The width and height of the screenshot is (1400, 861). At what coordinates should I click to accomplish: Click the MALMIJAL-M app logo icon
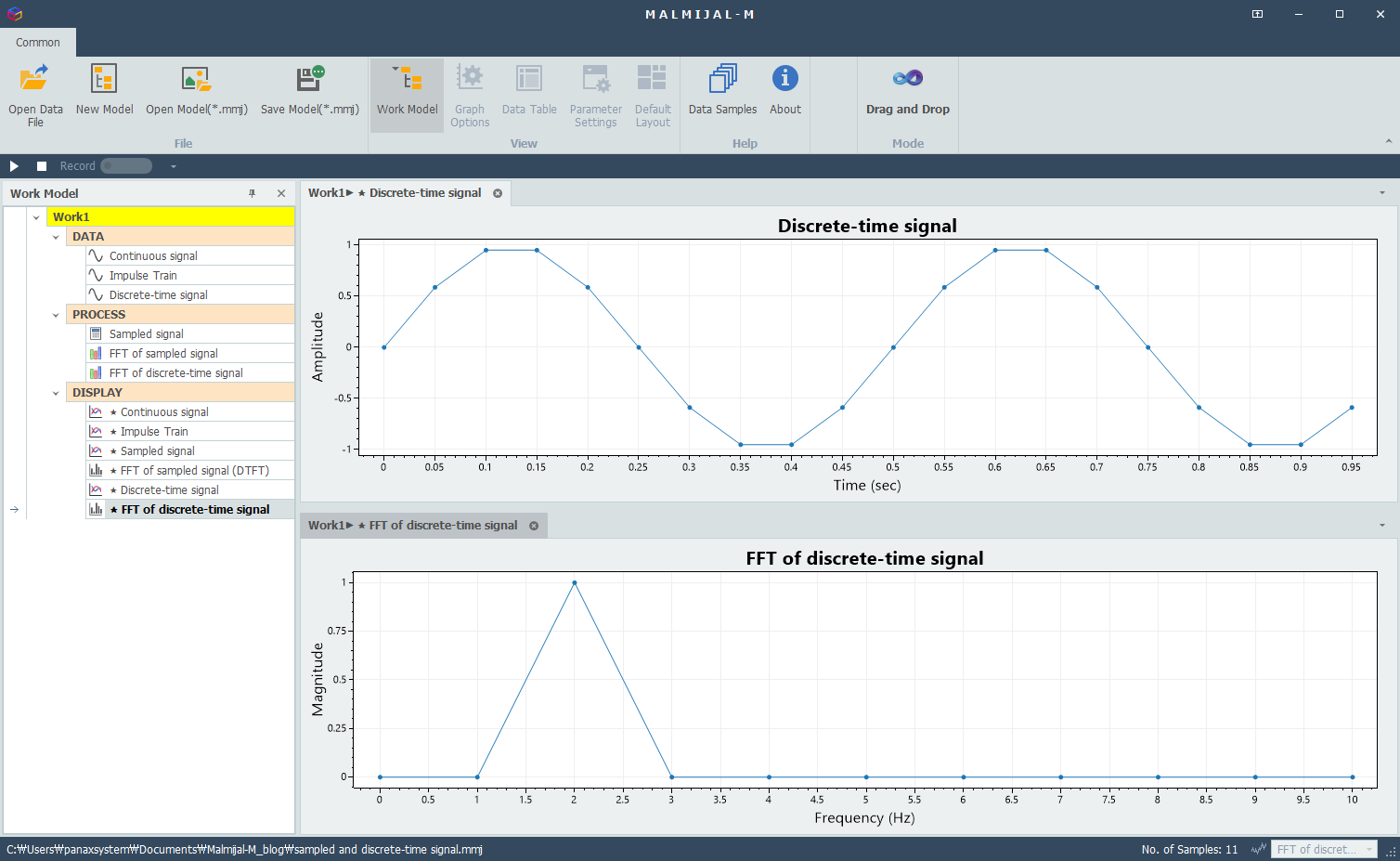(14, 14)
